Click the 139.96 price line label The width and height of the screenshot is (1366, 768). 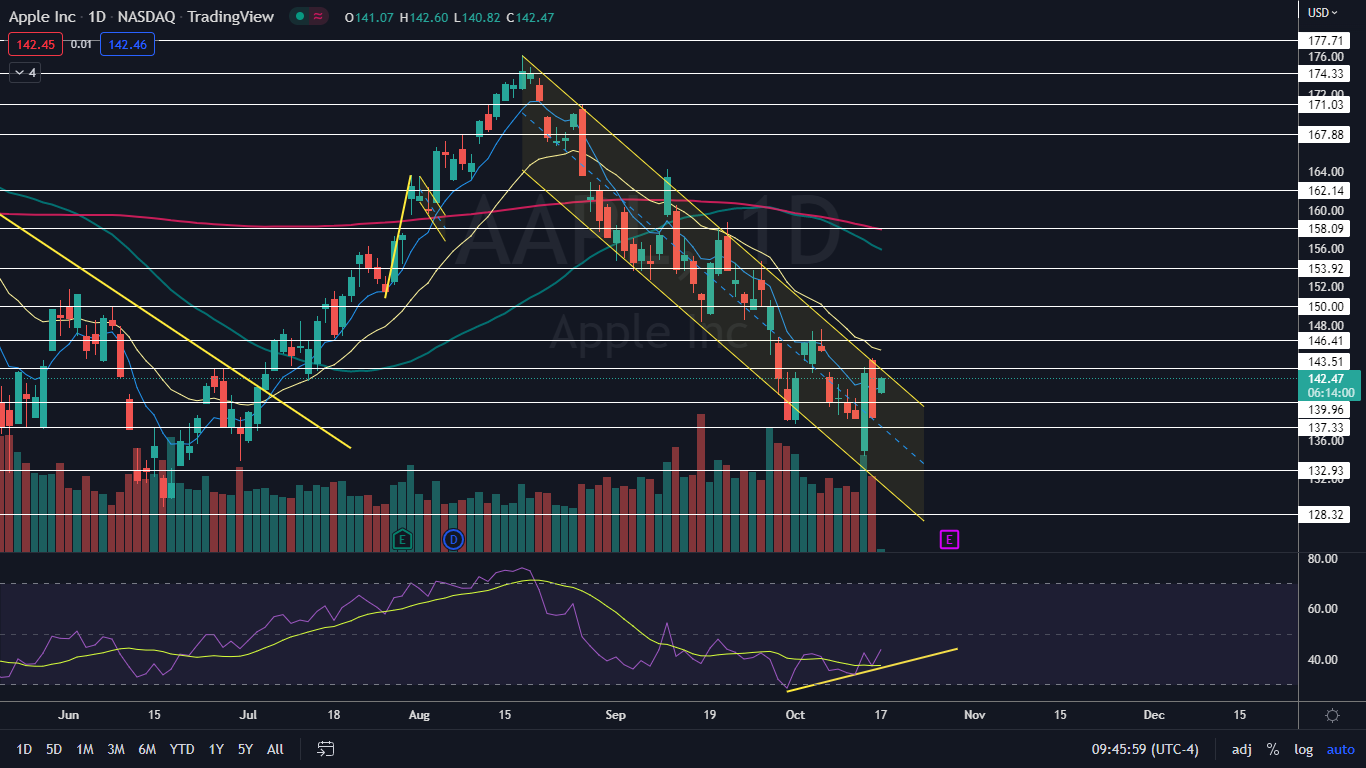click(1325, 410)
